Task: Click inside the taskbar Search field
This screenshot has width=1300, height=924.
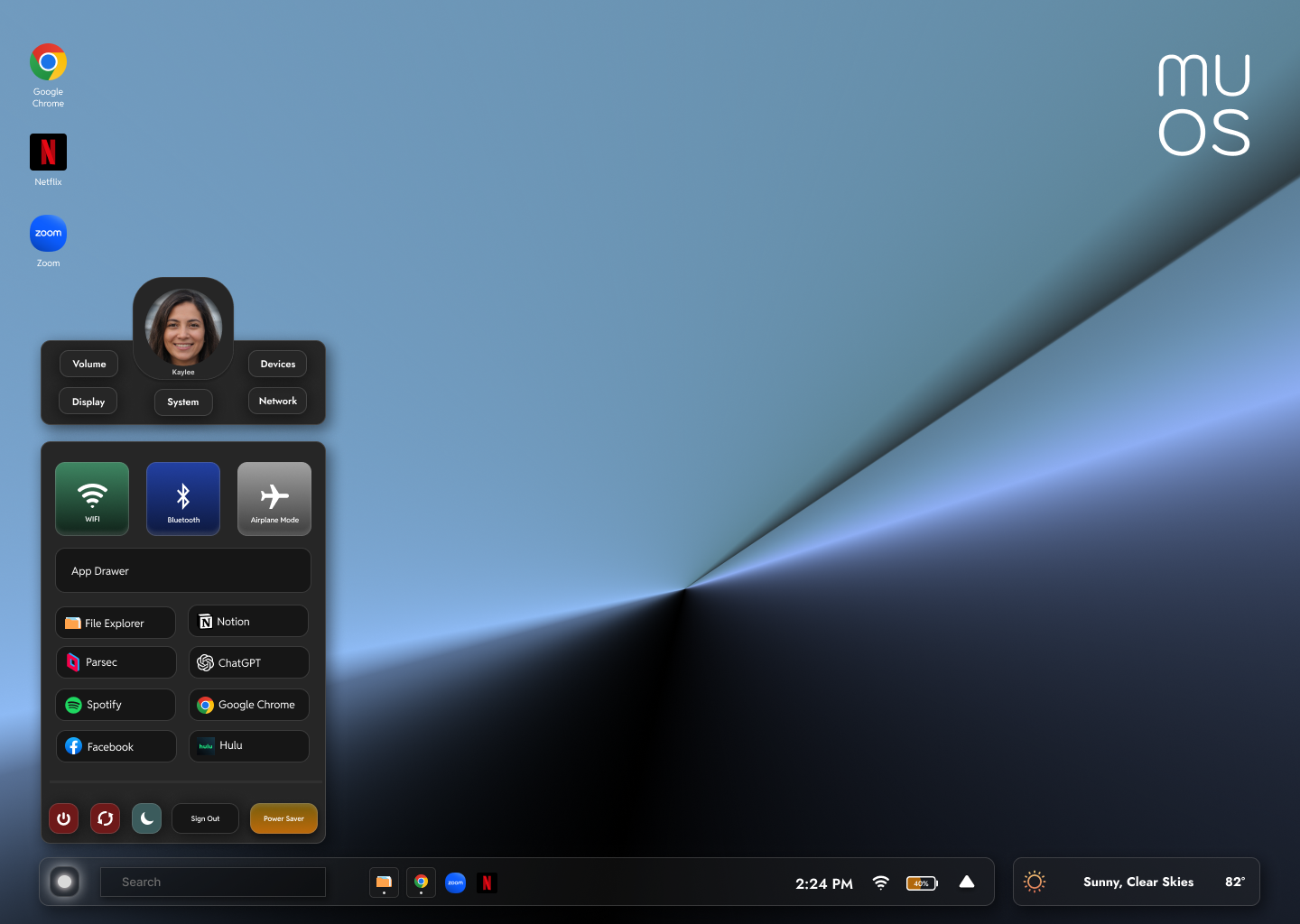Action: coord(212,882)
